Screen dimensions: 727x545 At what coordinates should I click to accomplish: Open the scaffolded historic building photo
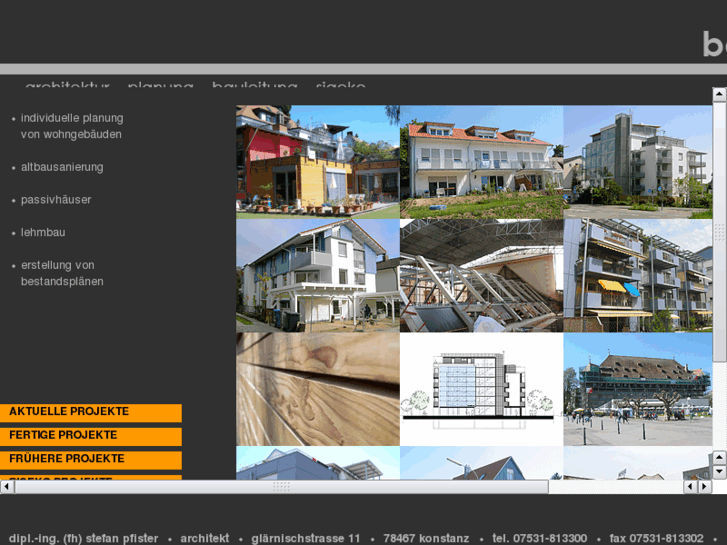[638, 389]
